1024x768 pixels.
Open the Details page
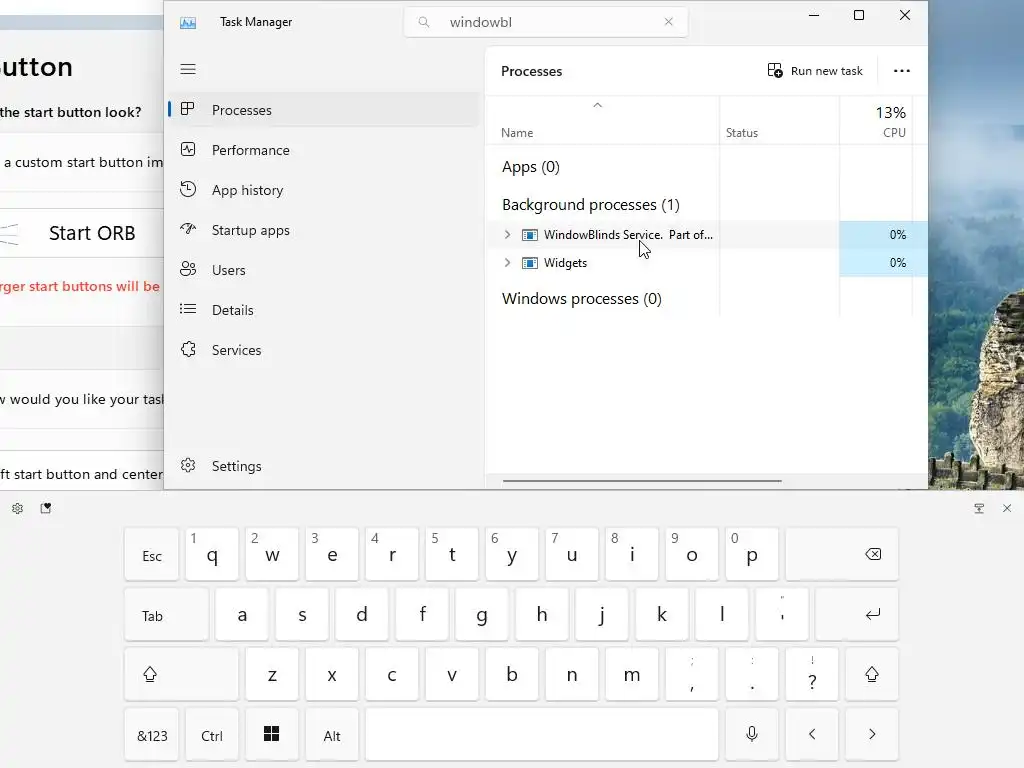324,310
